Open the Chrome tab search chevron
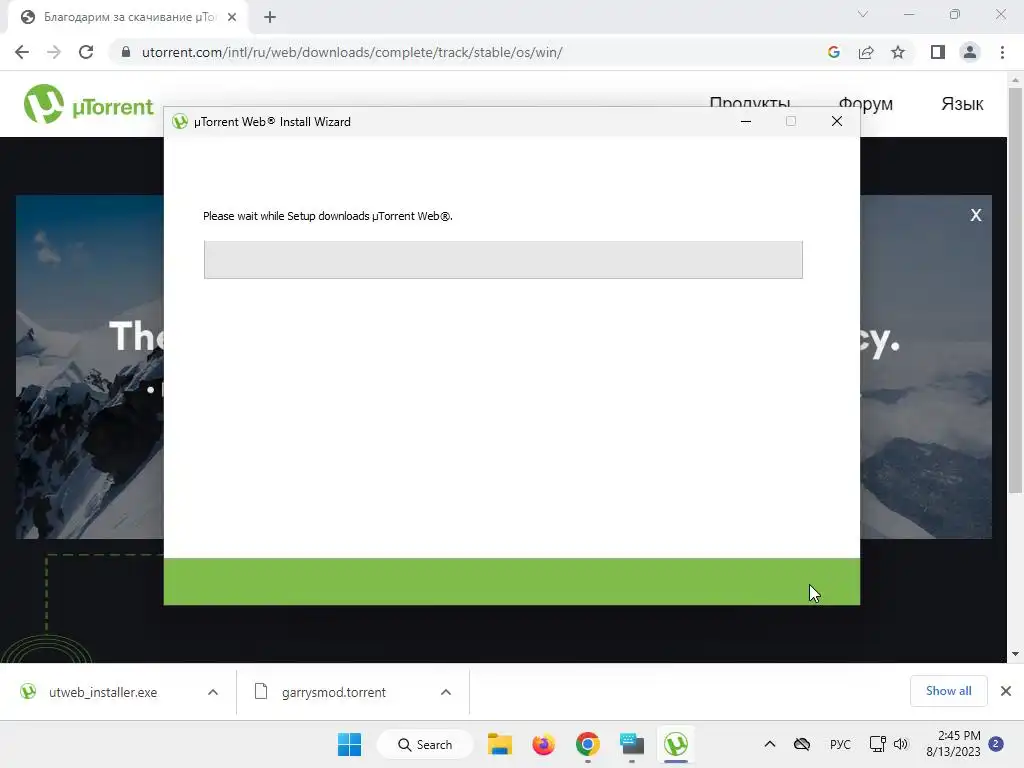Image resolution: width=1024 pixels, height=768 pixels. [863, 14]
